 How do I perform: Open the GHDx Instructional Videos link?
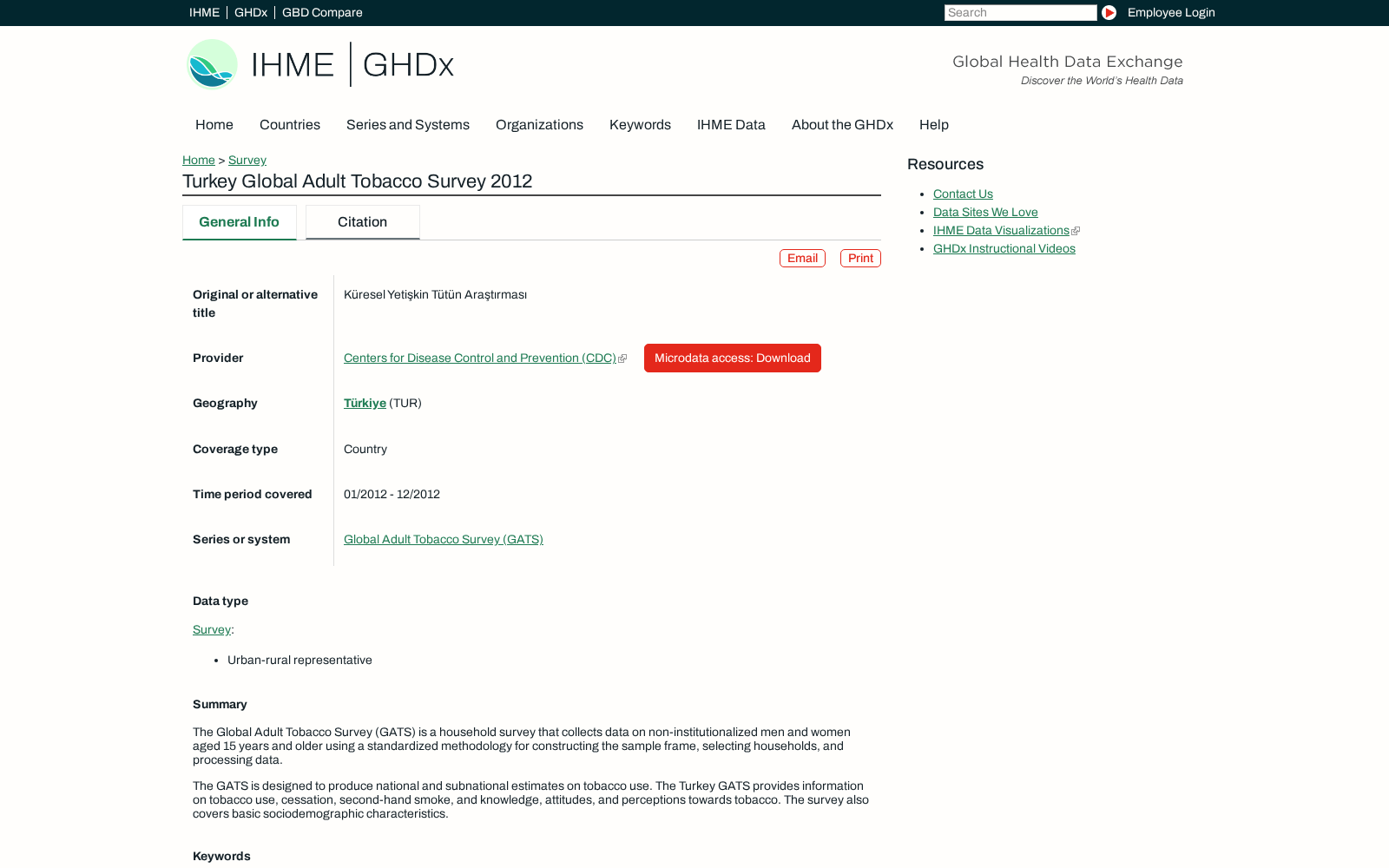tap(1004, 248)
